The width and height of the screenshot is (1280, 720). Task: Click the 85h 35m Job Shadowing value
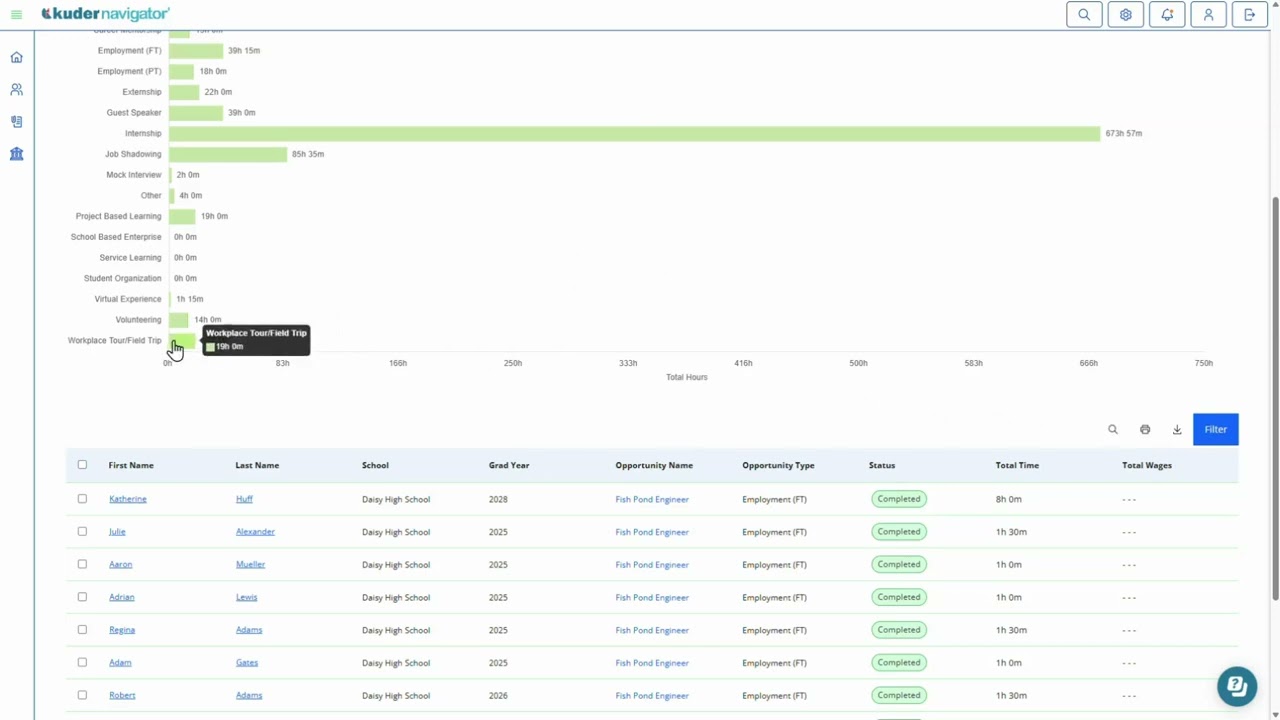coord(308,154)
